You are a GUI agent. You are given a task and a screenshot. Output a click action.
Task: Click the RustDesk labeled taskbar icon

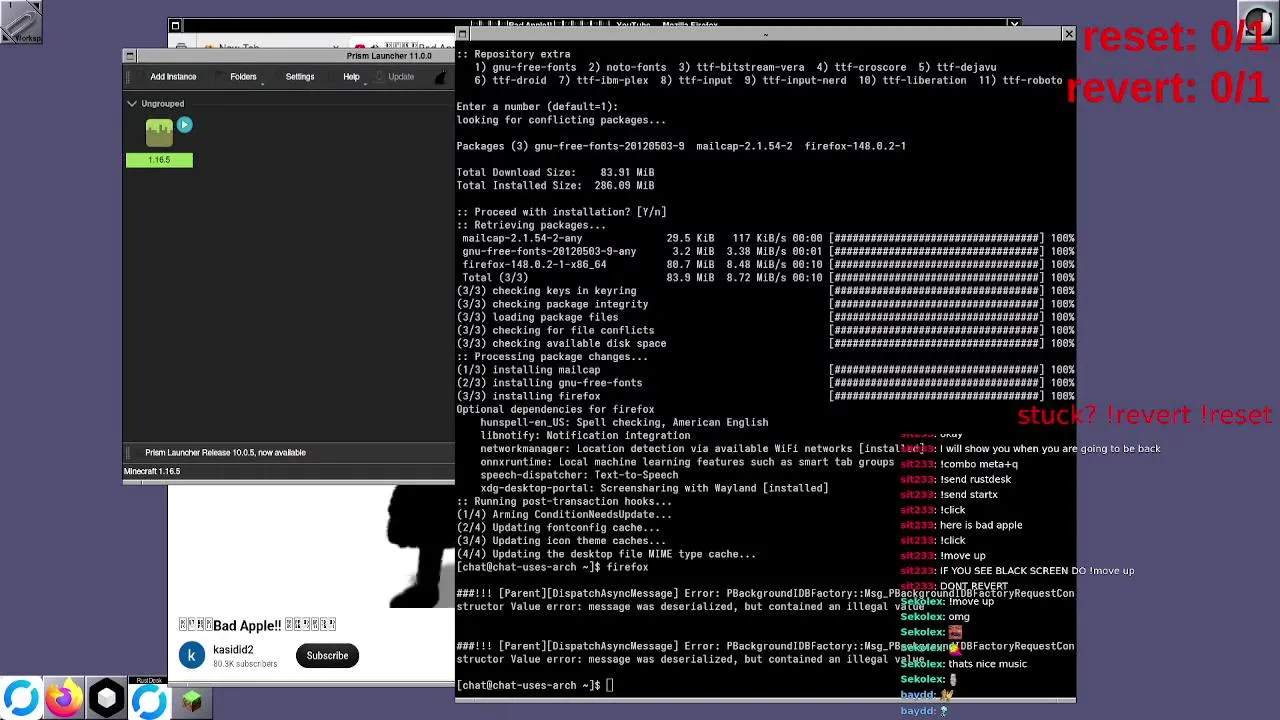pyautogui.click(x=149, y=699)
